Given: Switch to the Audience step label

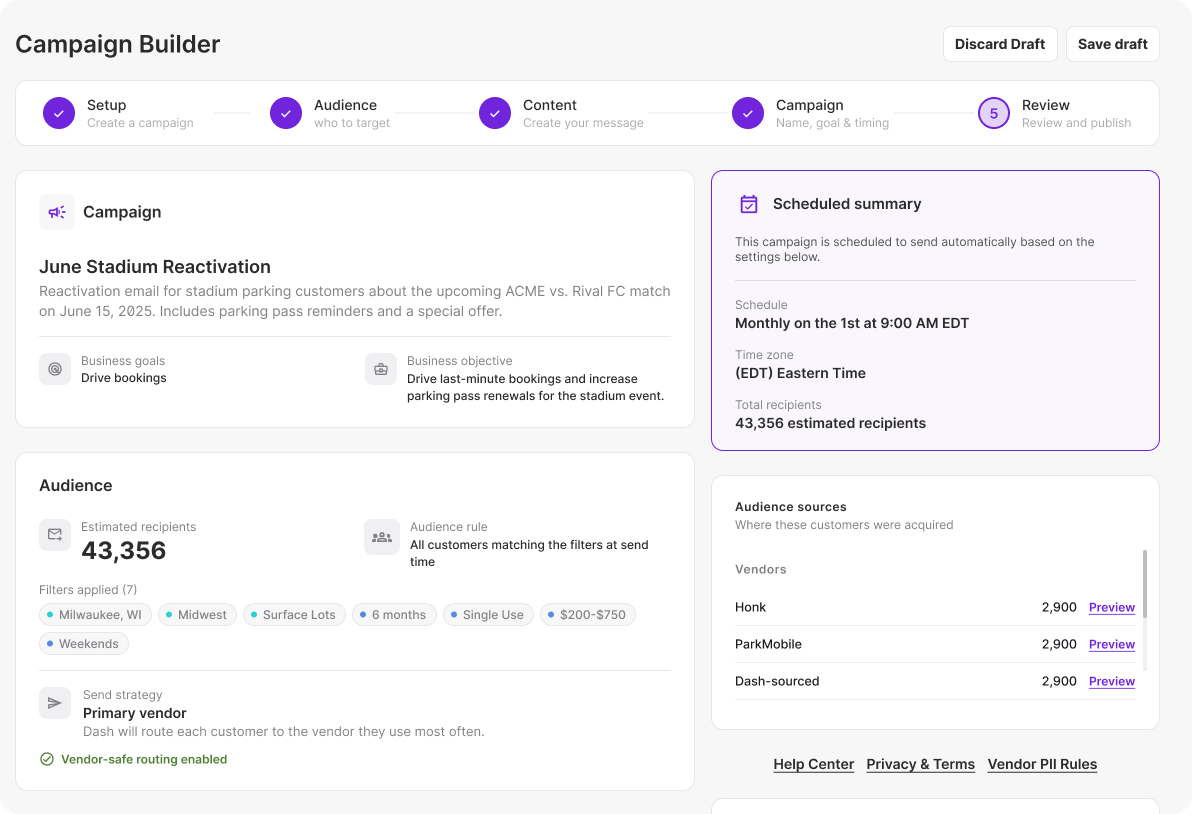Looking at the screenshot, I should pos(345,105).
